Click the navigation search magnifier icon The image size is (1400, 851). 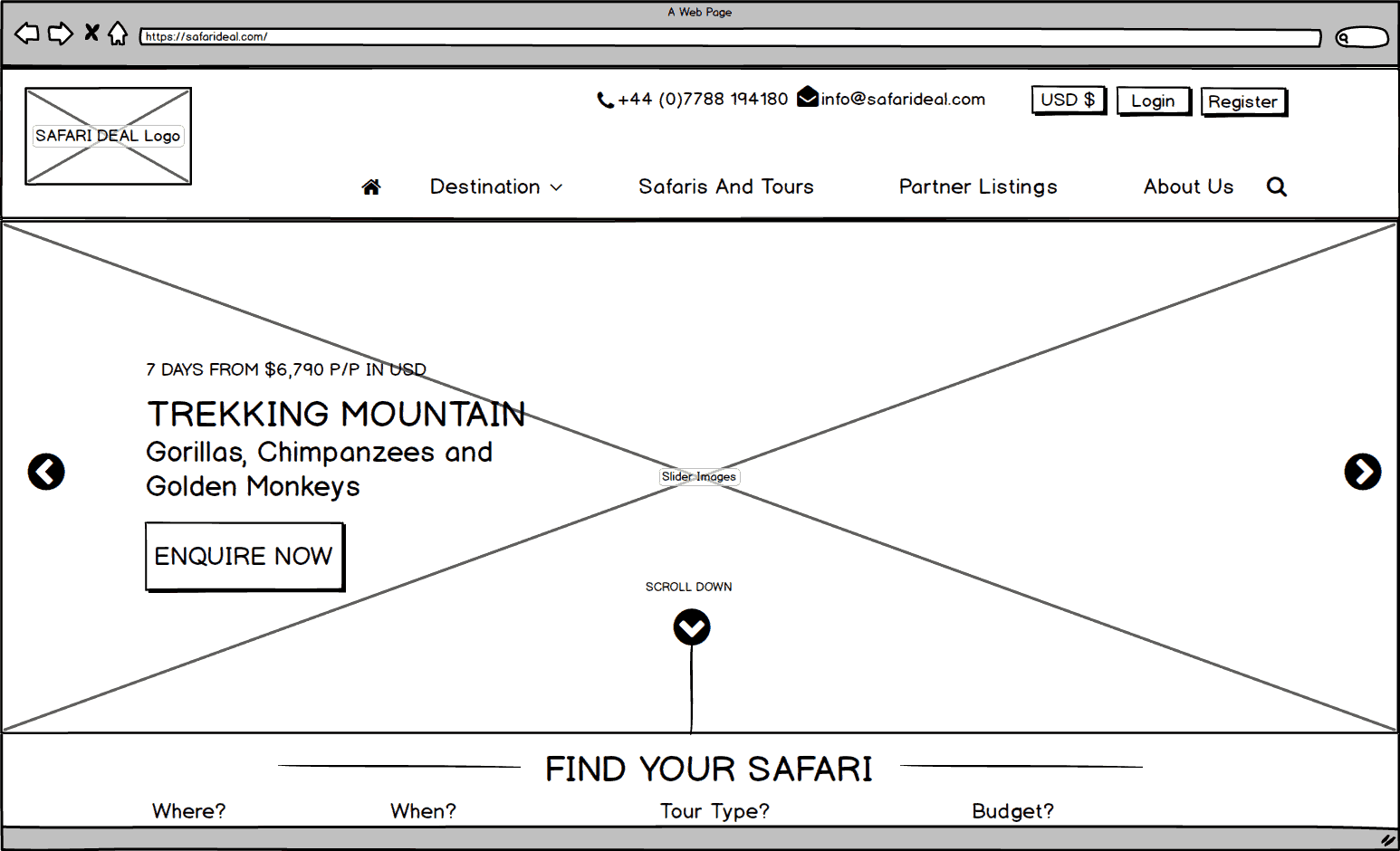coord(1277,186)
